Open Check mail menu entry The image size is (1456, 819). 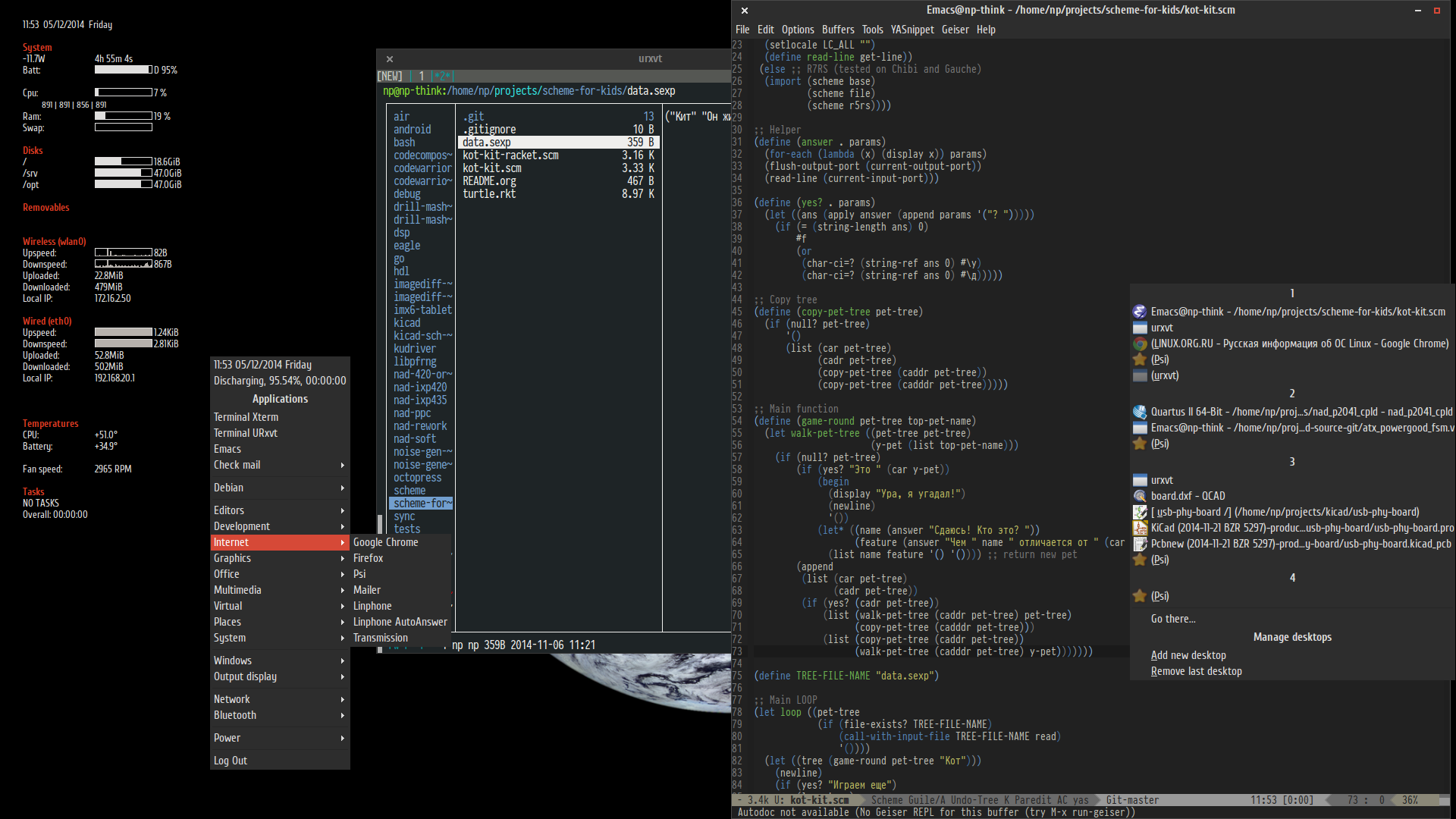click(x=280, y=465)
